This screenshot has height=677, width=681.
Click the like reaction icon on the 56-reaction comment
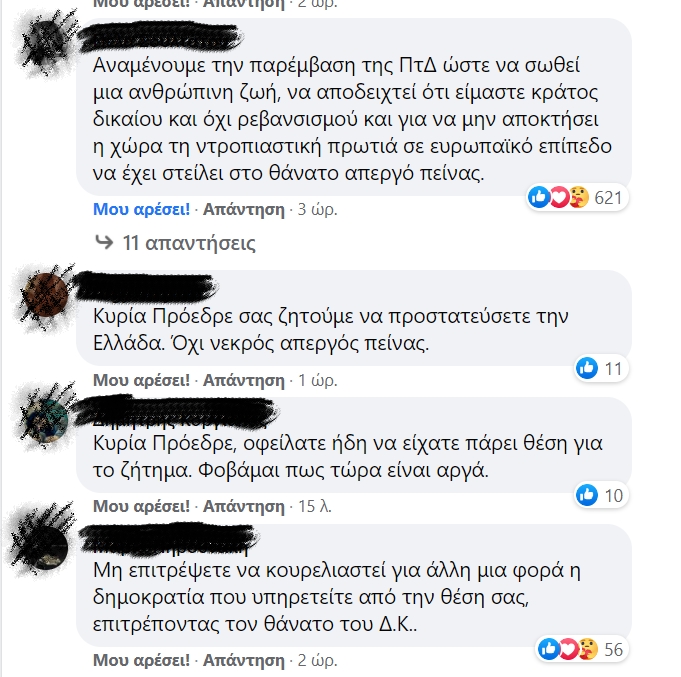549,649
